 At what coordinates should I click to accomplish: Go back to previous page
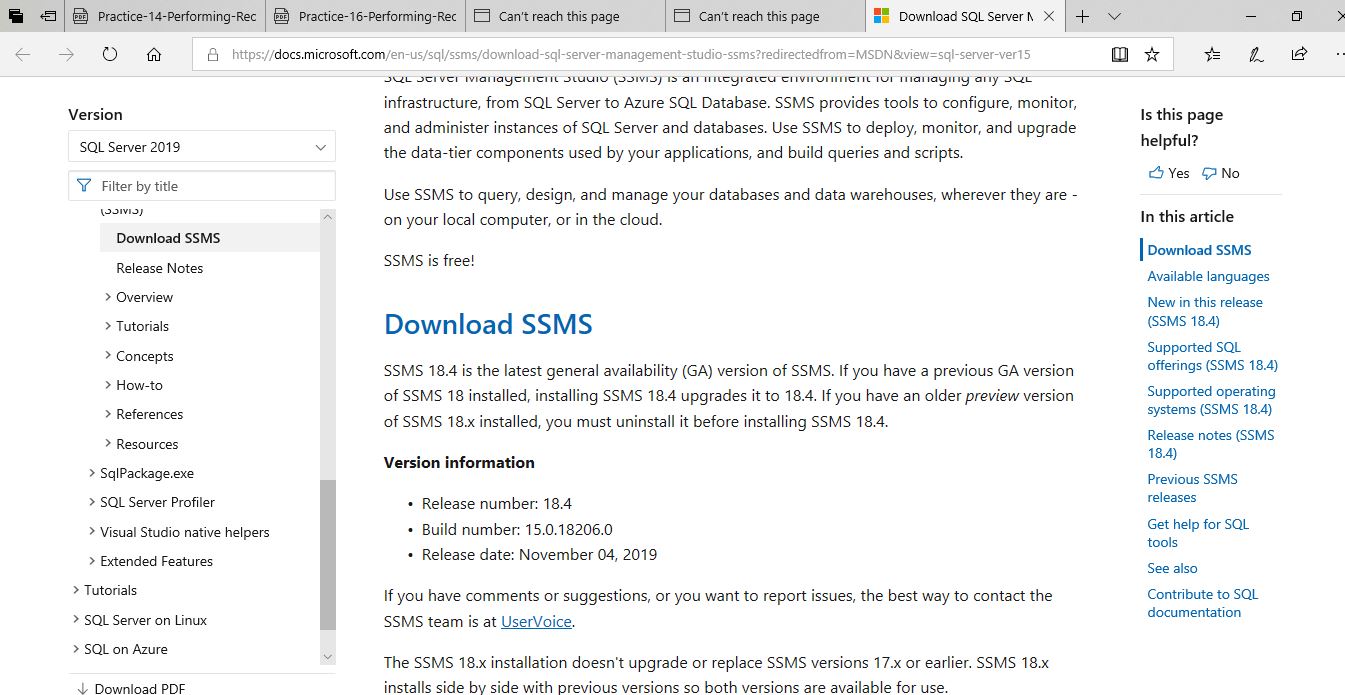(x=22, y=55)
